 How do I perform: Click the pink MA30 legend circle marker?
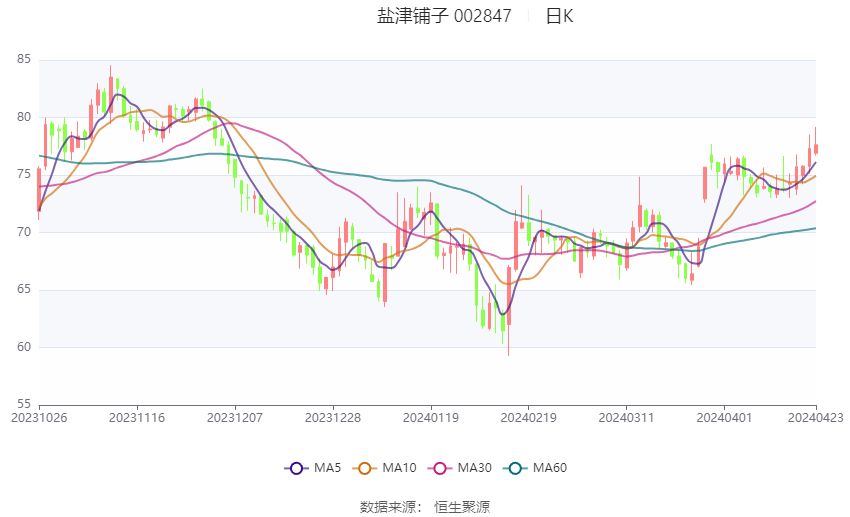click(441, 468)
